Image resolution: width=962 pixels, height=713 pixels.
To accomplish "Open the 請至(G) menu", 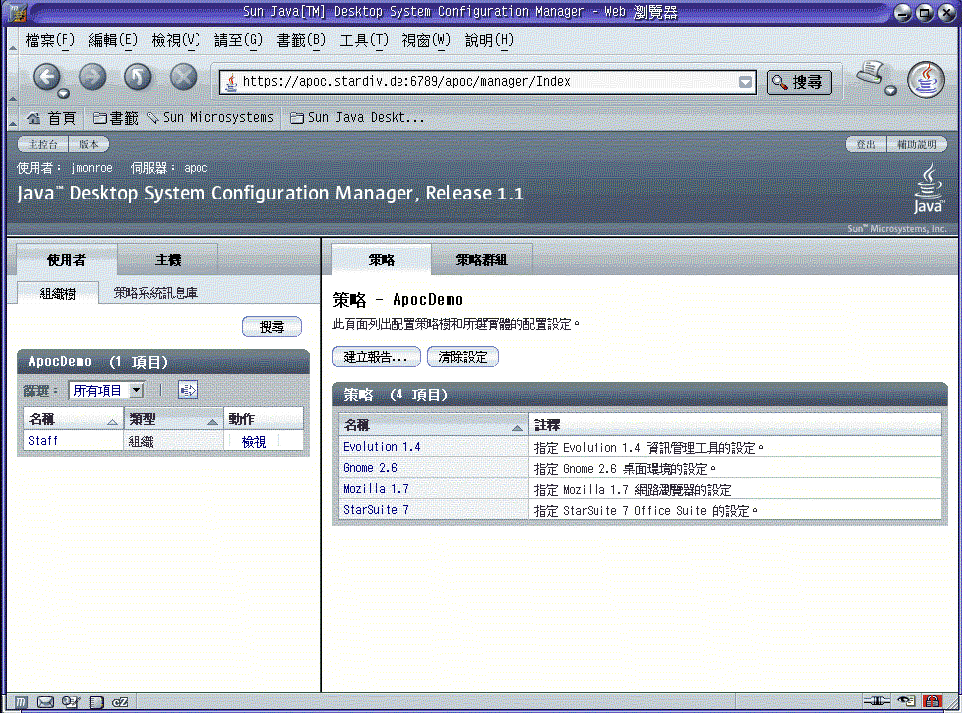I will click(x=238, y=40).
